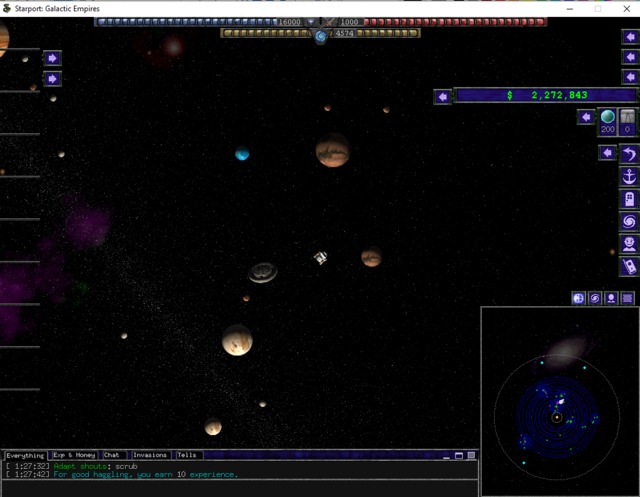This screenshot has width=640, height=497.
Task: Click the $ 2,272,843 money readout
Action: click(546, 95)
